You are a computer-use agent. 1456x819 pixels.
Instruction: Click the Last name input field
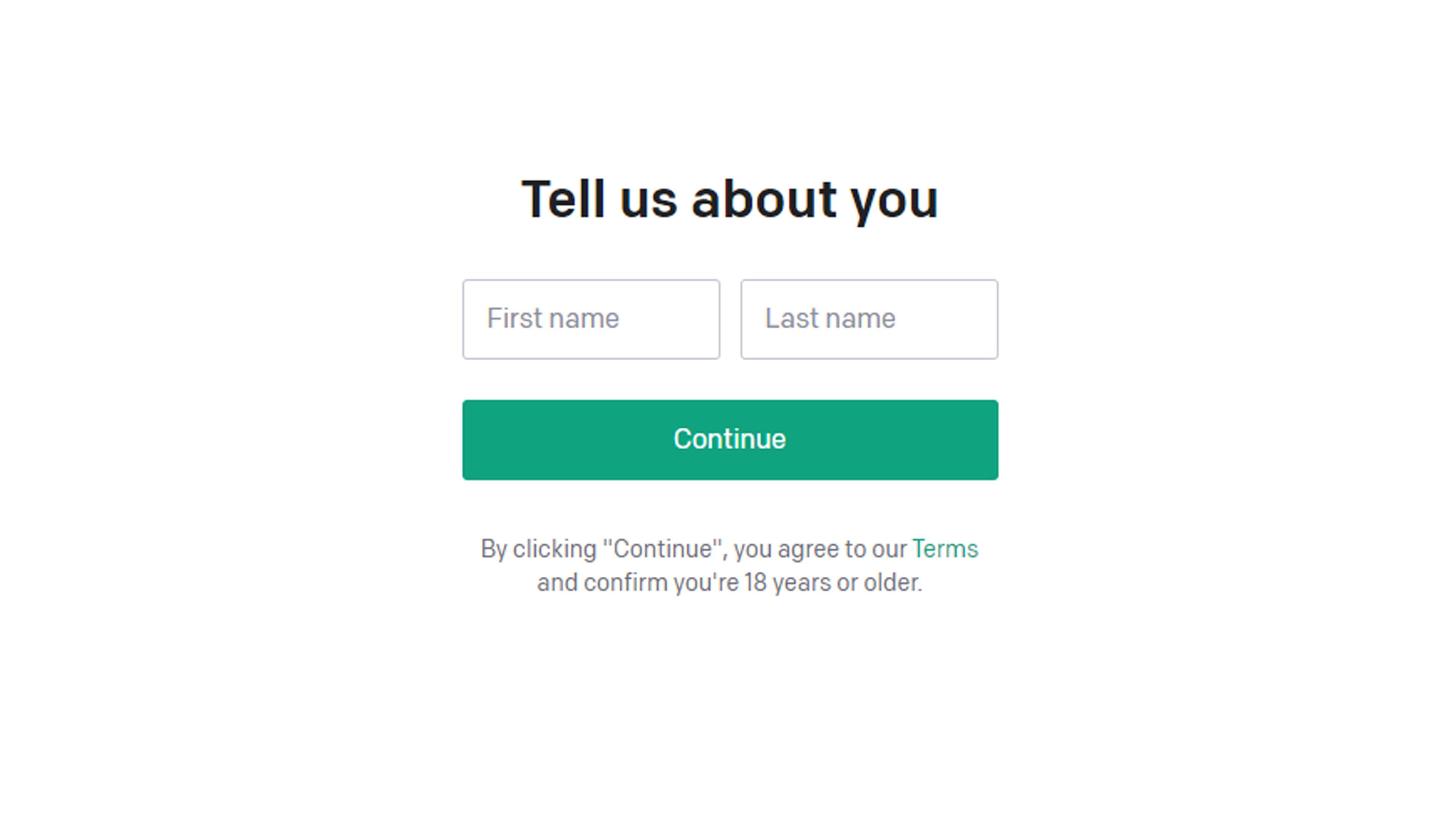tap(869, 319)
